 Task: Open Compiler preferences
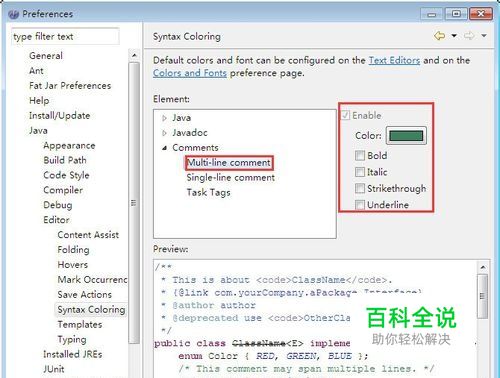tap(63, 190)
